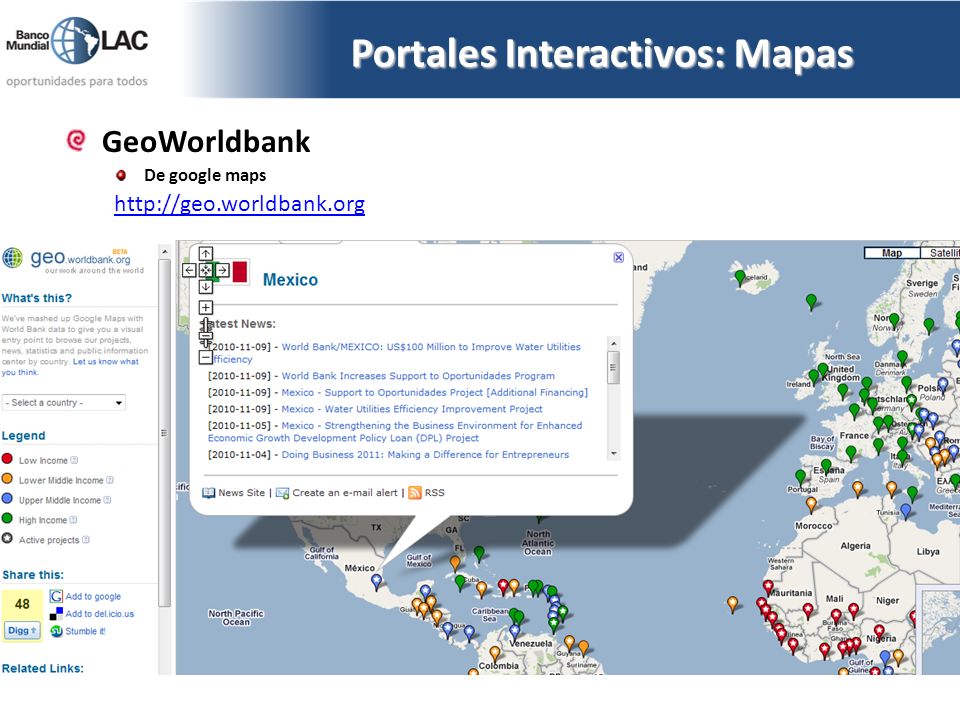
Task: Open the Let us know what you think link
Action: point(70,367)
